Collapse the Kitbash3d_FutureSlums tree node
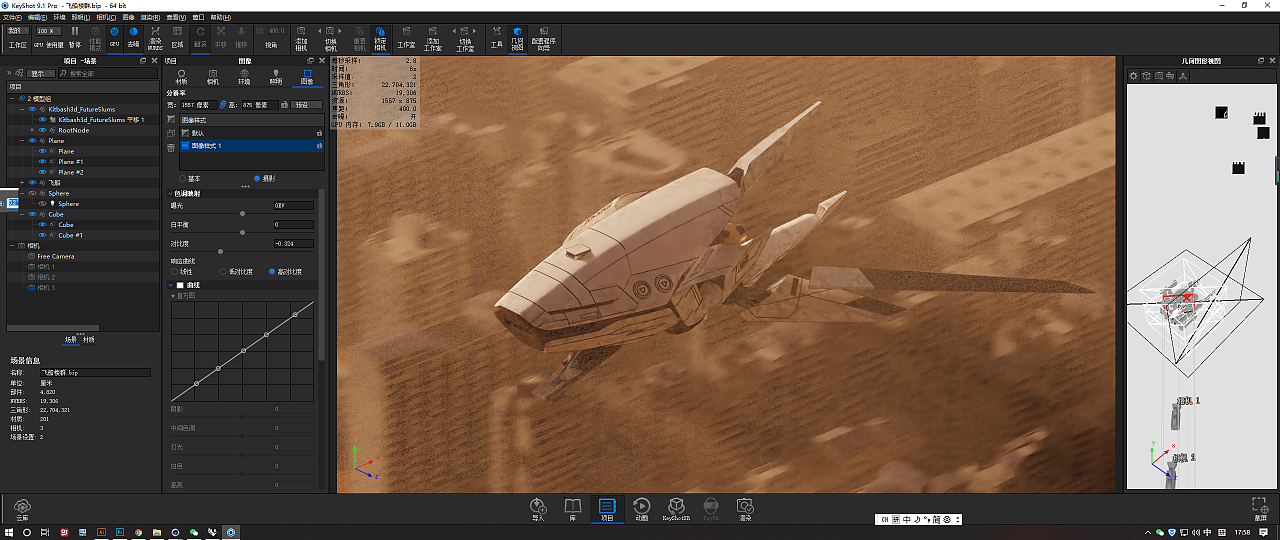Image resolution: width=1280 pixels, height=540 pixels. point(21,109)
